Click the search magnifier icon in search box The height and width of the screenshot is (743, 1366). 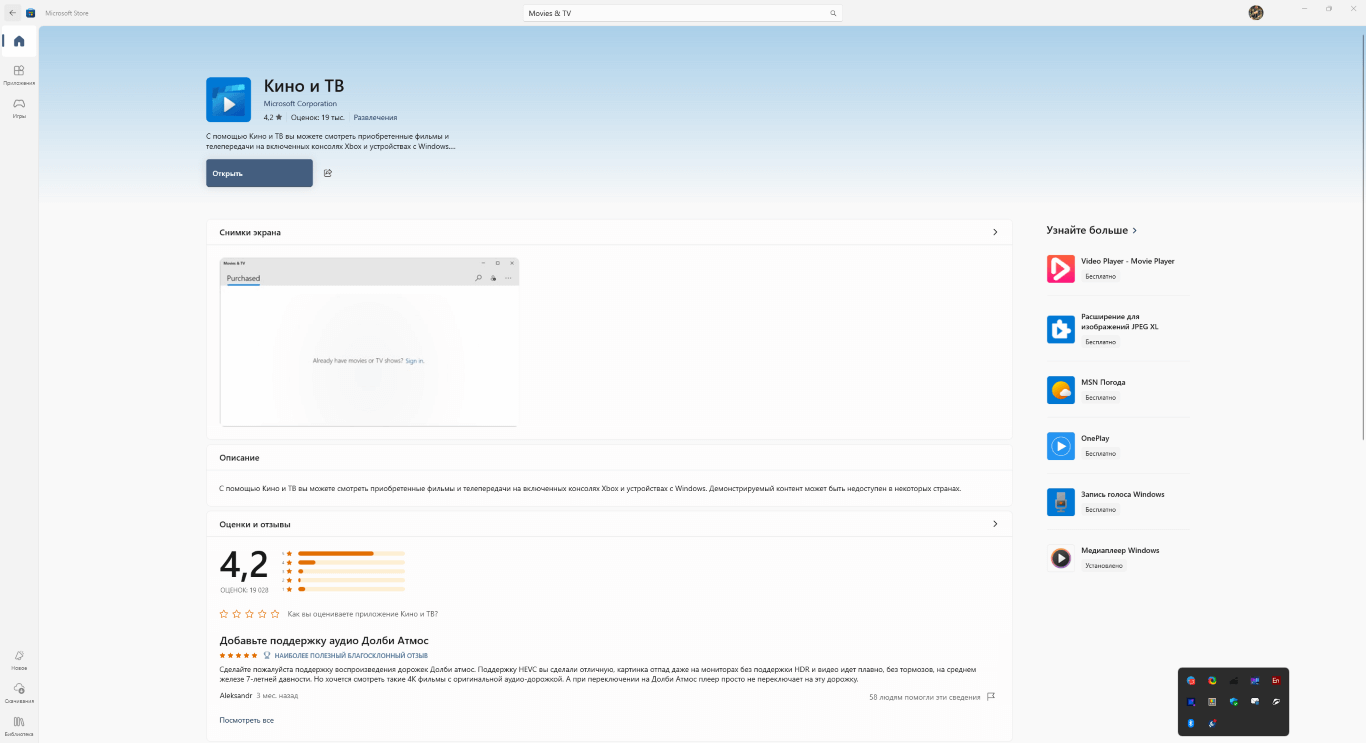[833, 13]
